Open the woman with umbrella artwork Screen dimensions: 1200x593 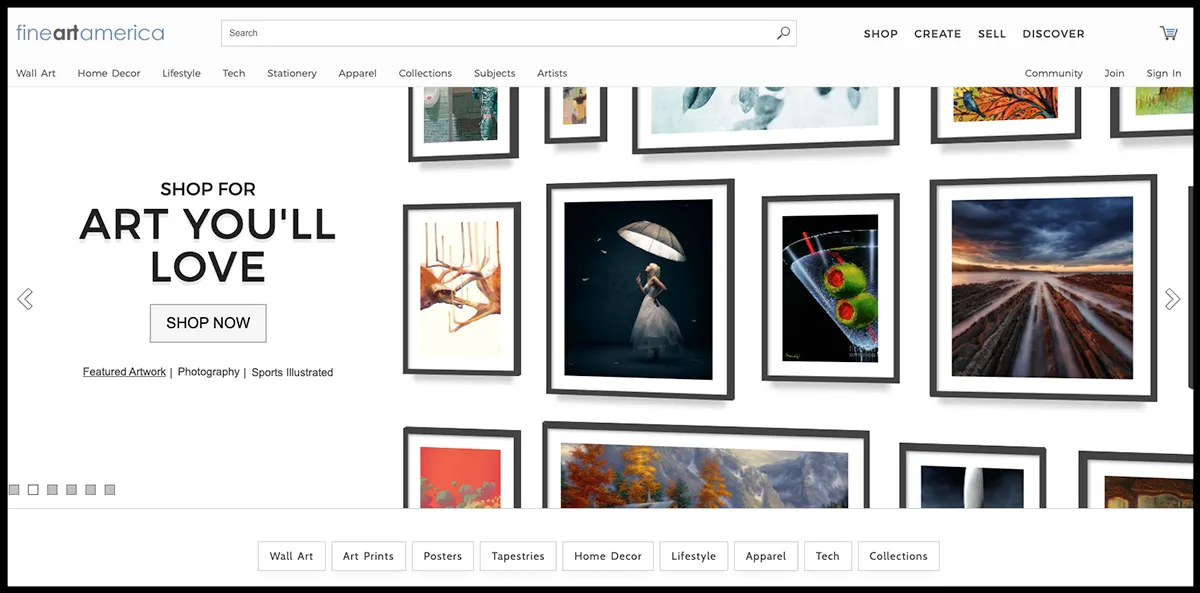(639, 288)
